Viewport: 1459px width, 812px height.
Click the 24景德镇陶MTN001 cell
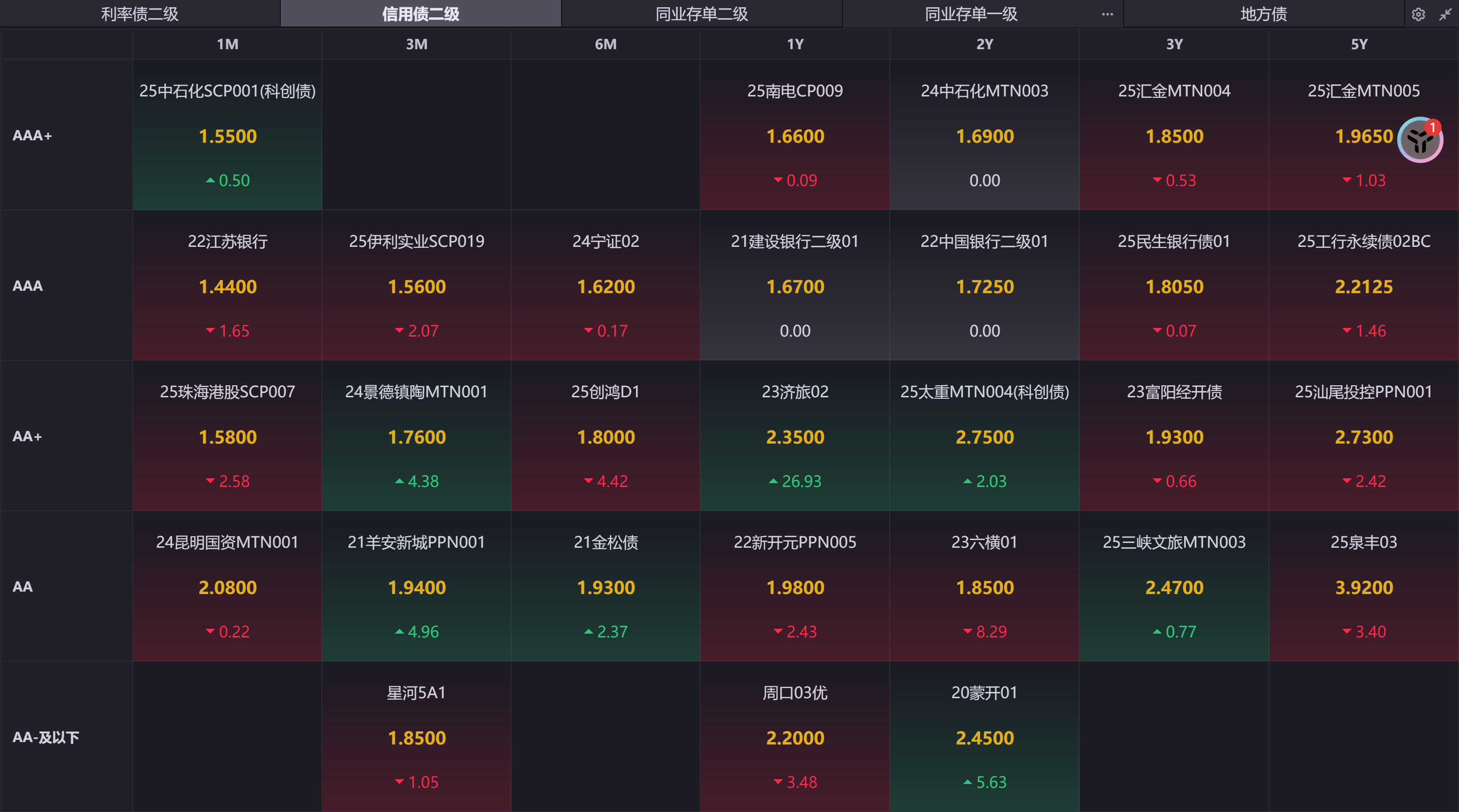416,436
